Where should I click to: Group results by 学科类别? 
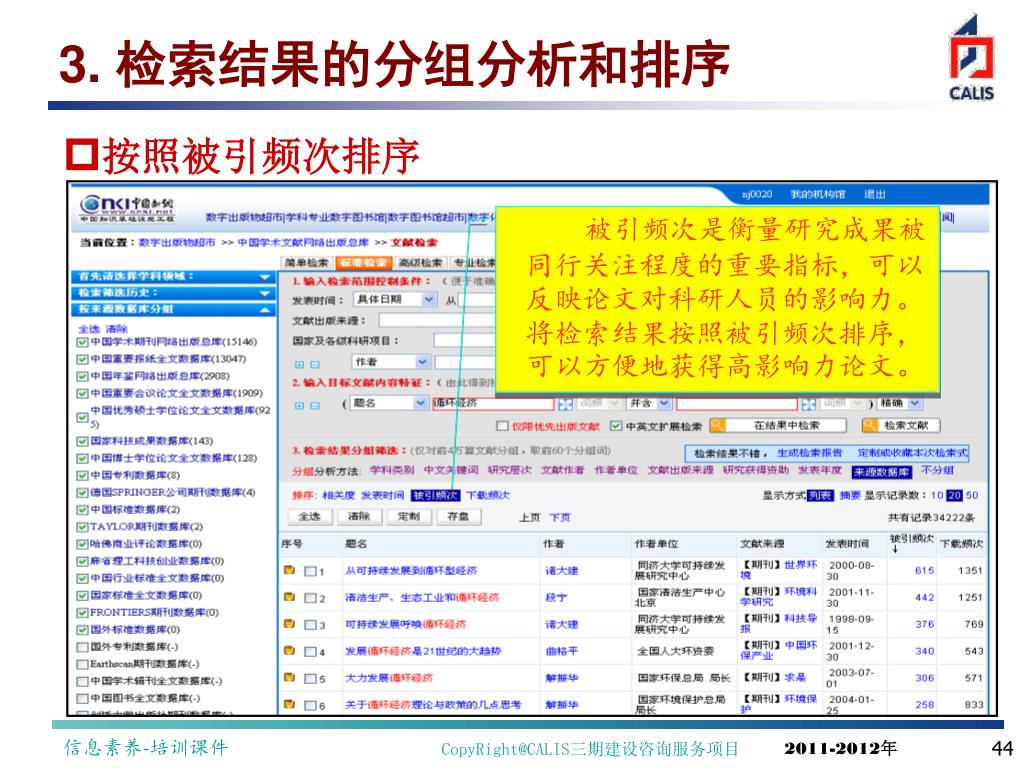tap(392, 470)
